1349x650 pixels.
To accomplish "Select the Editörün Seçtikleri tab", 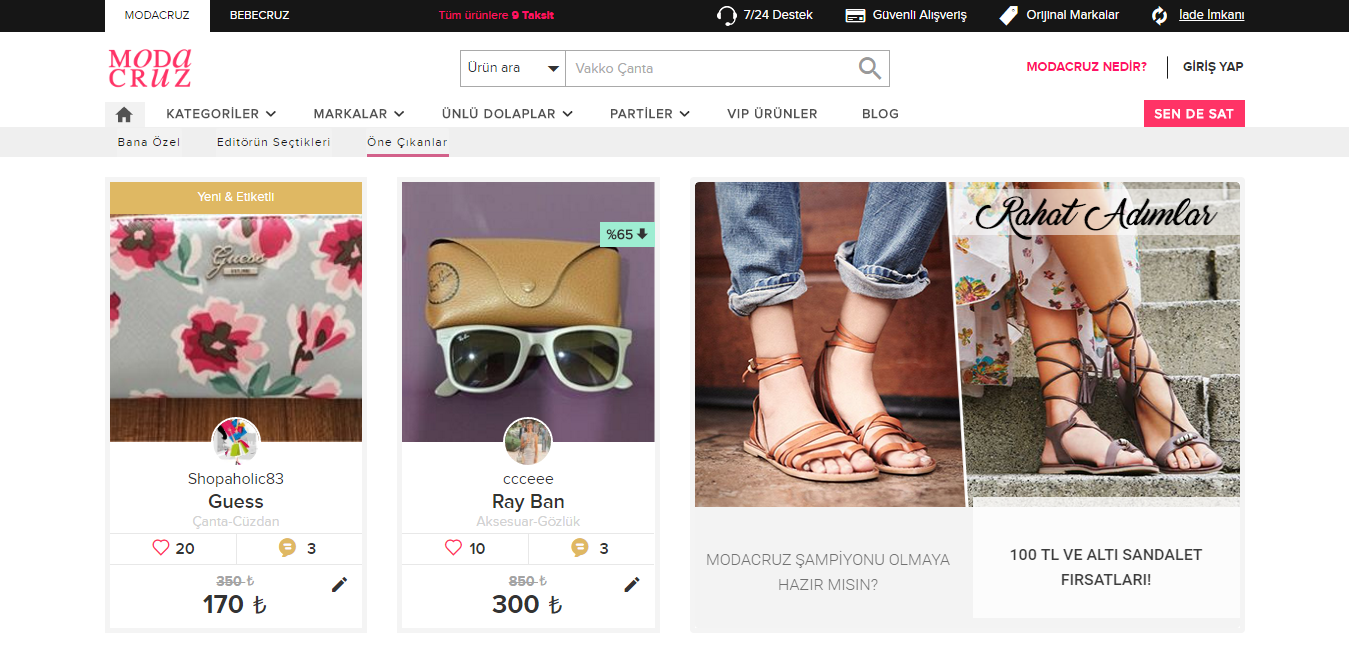I will point(273,142).
